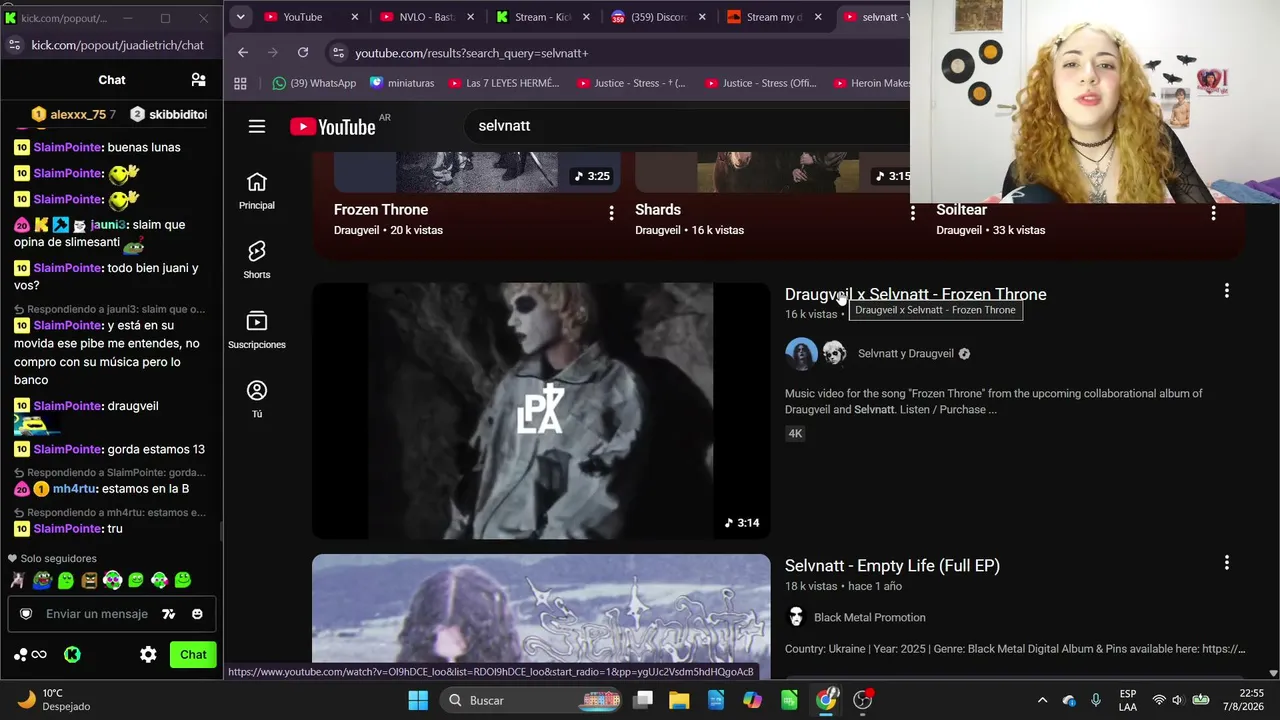
Task: Open the Chrome apps grid in bookmarks bar
Action: [240, 83]
